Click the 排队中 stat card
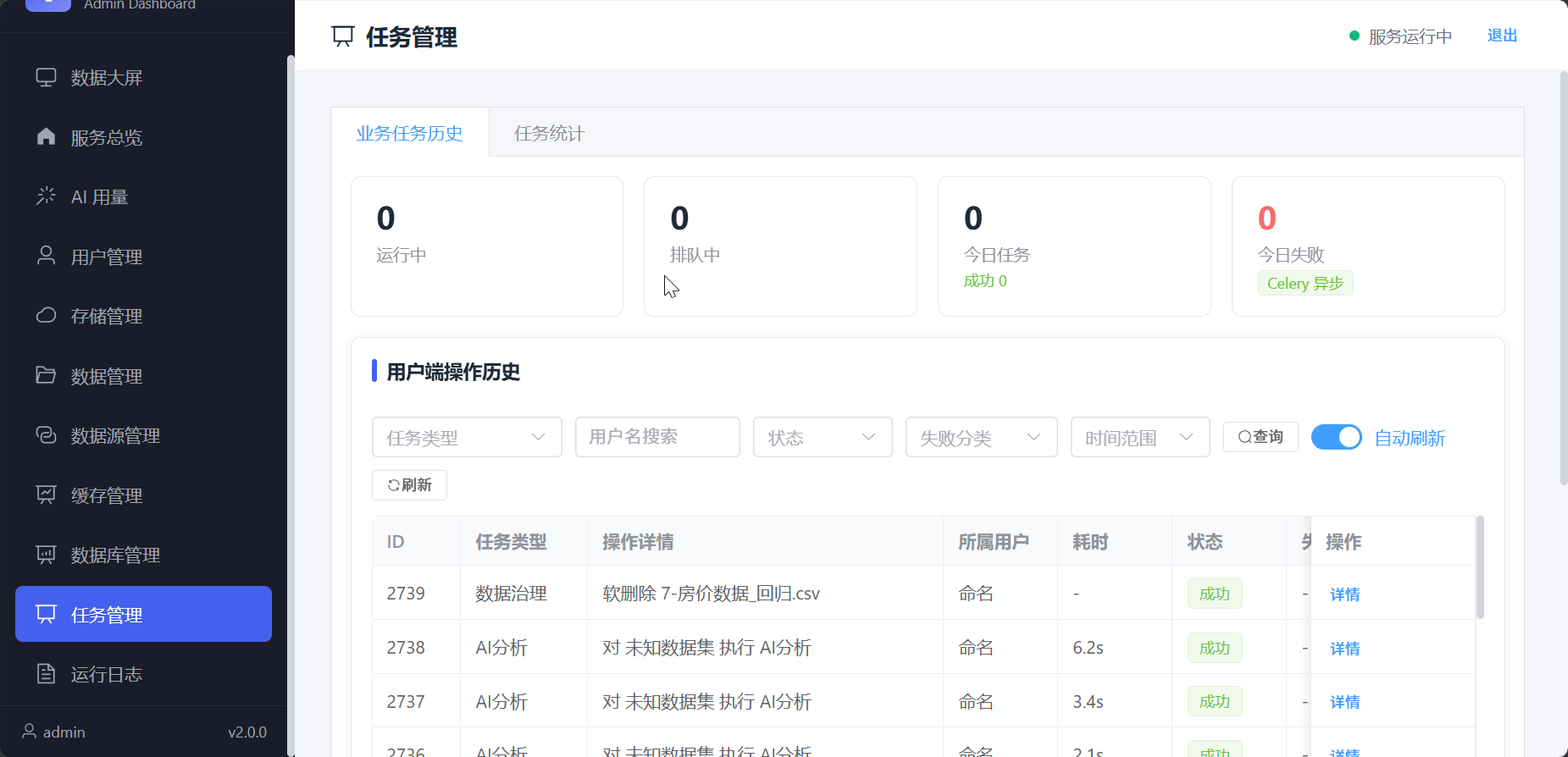The width and height of the screenshot is (1568, 757). coord(780,246)
